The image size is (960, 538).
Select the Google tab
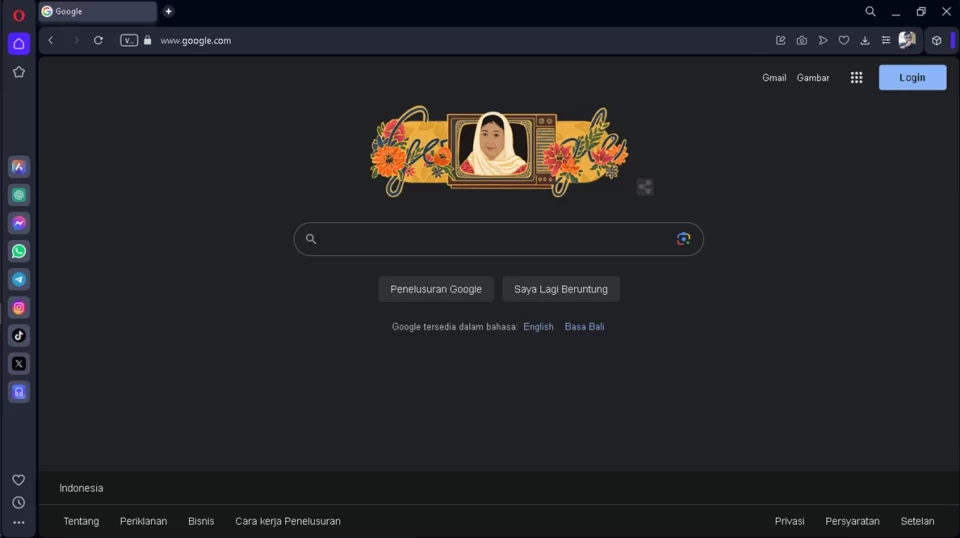[x=97, y=12]
